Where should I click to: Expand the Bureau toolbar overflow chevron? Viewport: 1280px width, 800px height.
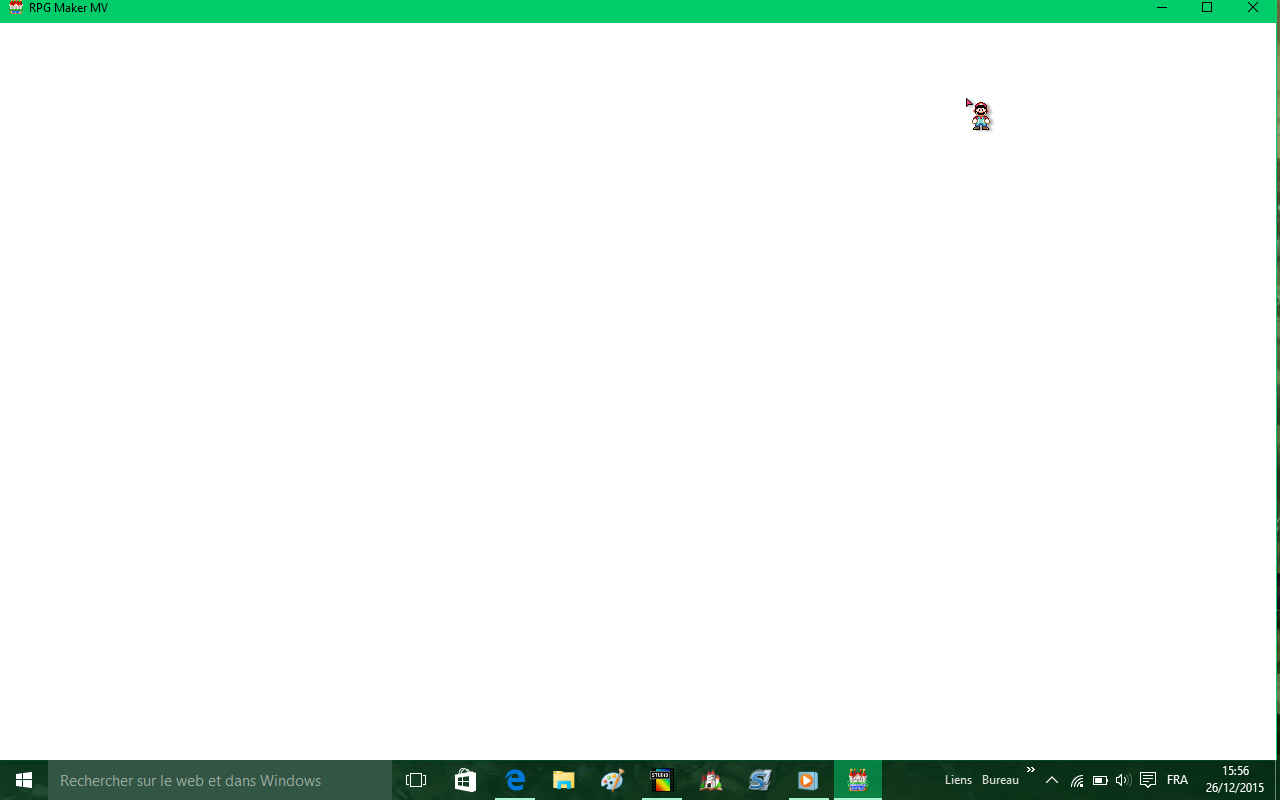[x=1030, y=770]
